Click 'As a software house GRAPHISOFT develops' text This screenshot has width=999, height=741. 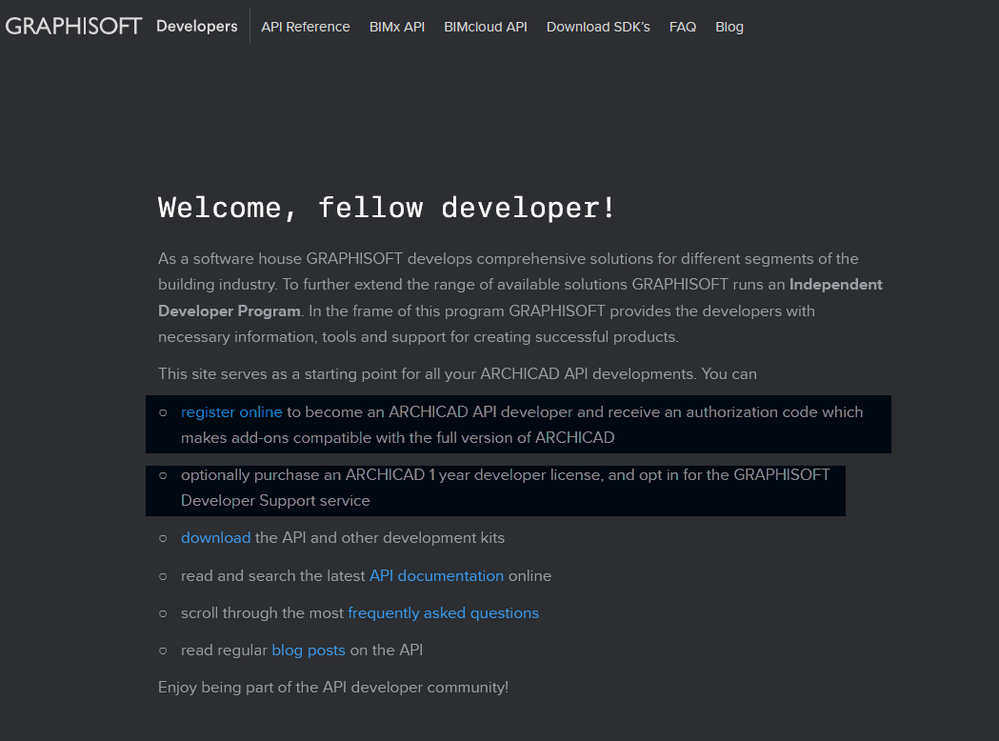click(315, 259)
